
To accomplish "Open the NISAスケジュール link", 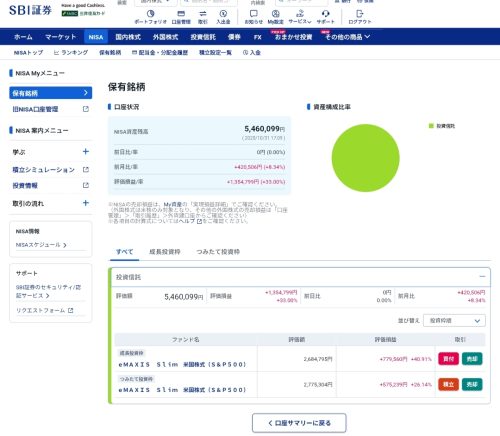I will (x=41, y=245).
